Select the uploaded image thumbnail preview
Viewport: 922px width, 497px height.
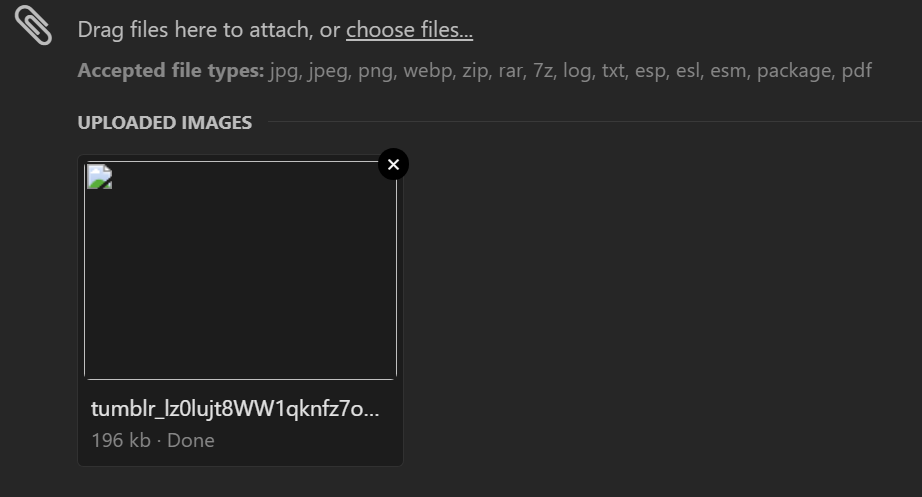pos(240,270)
